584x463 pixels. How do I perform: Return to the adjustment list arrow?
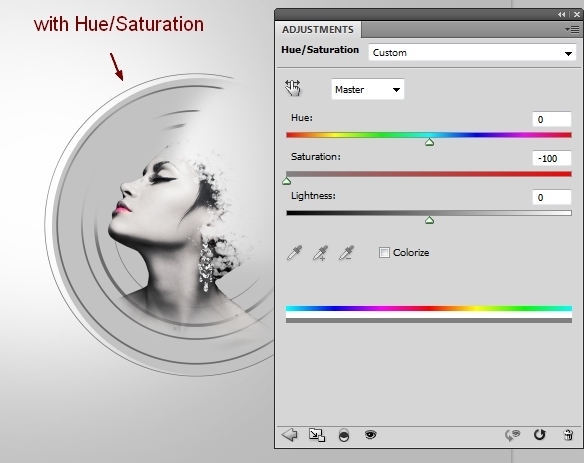tap(289, 435)
